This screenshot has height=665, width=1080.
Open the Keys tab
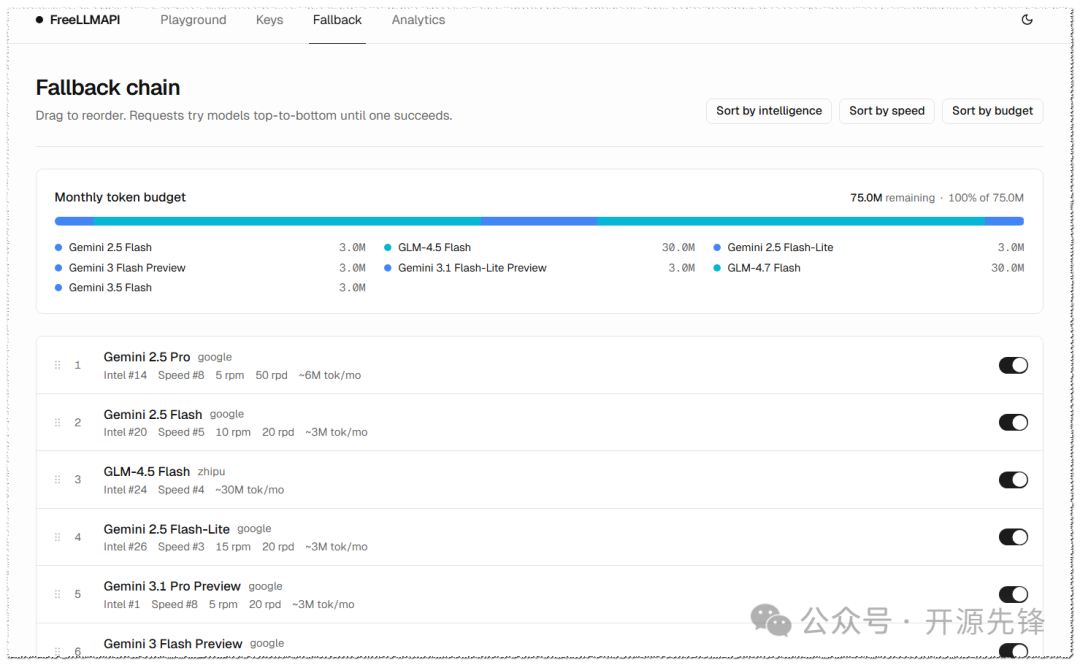[269, 20]
